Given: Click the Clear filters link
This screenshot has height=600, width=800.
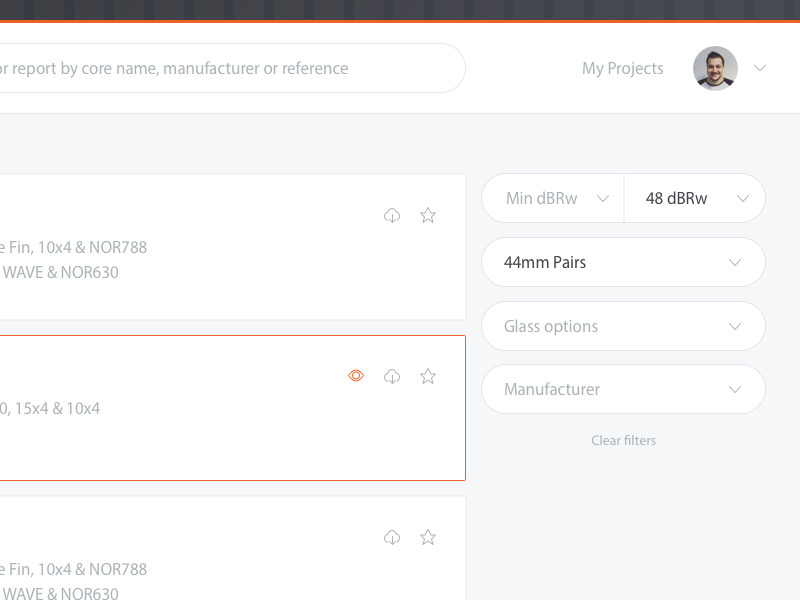Looking at the screenshot, I should coord(623,440).
